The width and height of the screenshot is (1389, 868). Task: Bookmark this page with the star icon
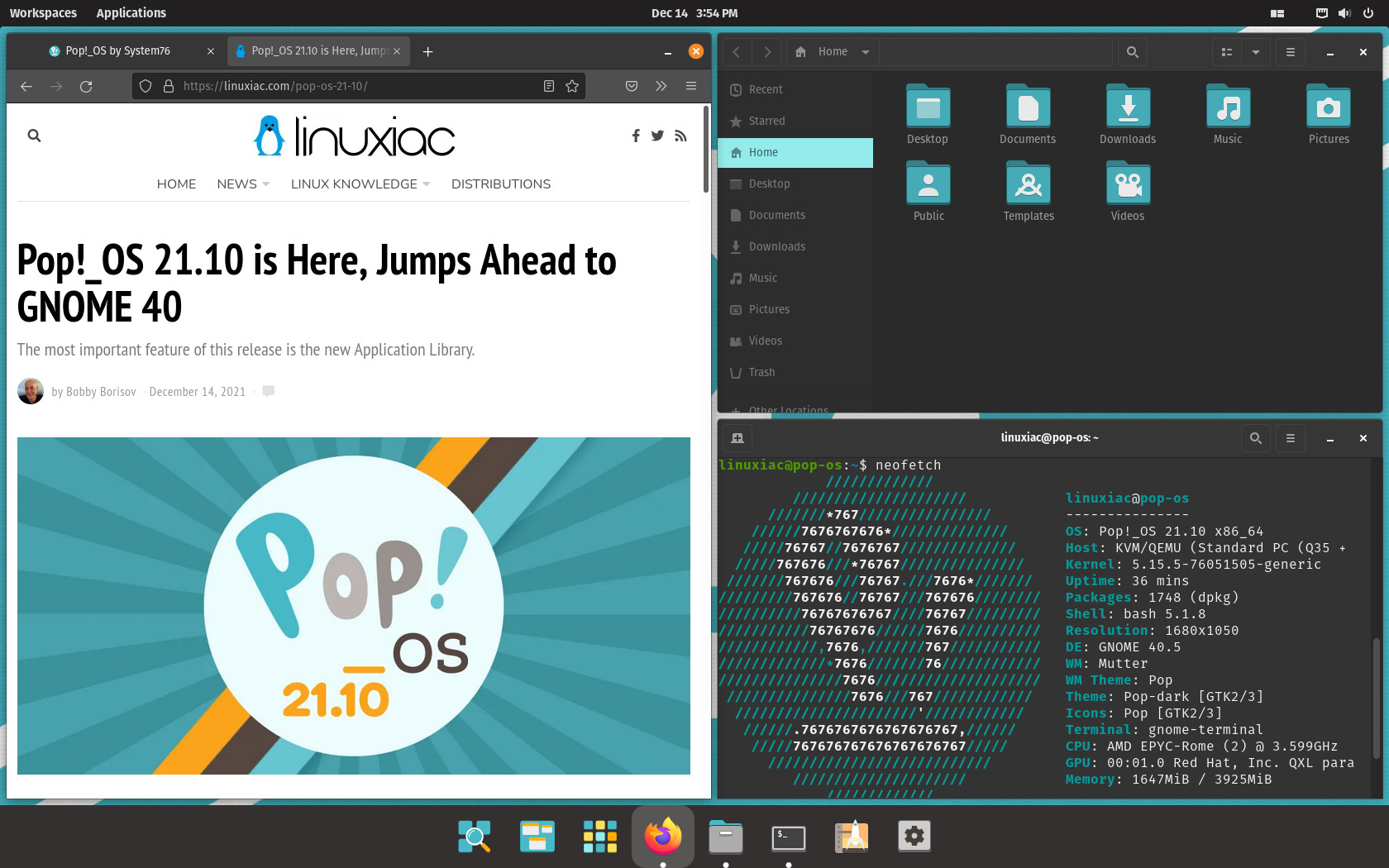pos(572,86)
